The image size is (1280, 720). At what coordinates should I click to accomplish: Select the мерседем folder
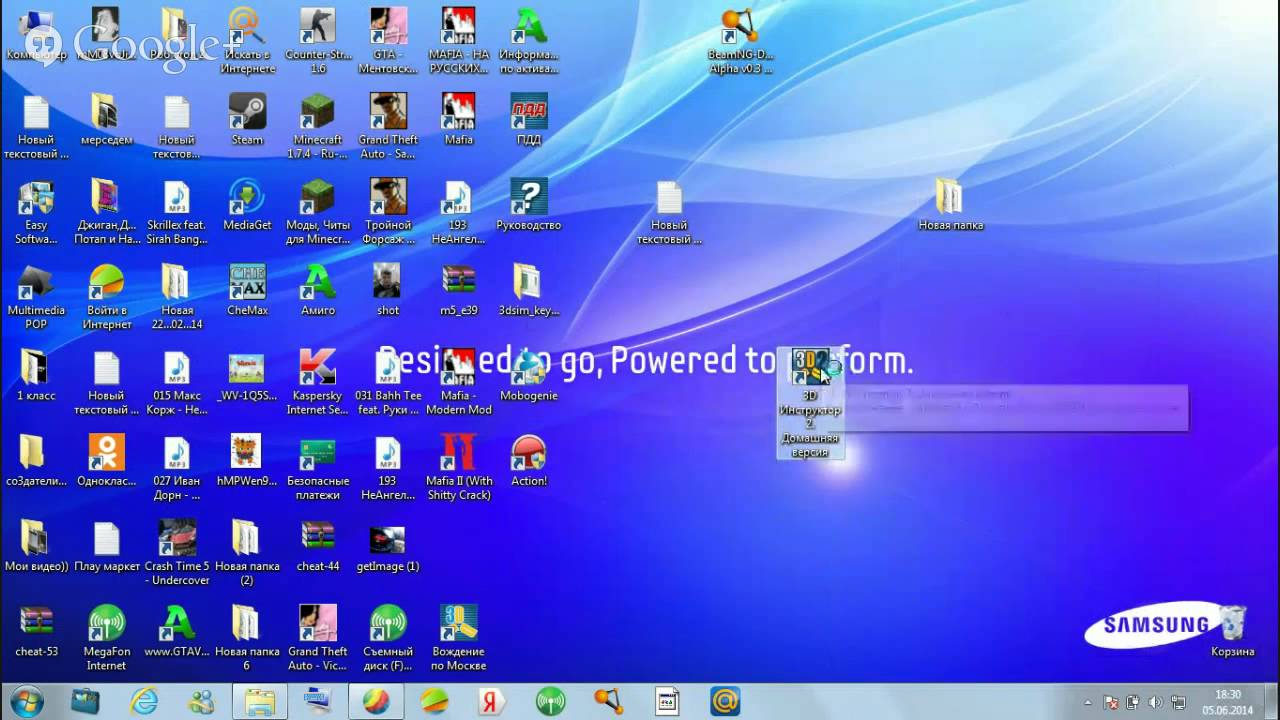coord(106,119)
